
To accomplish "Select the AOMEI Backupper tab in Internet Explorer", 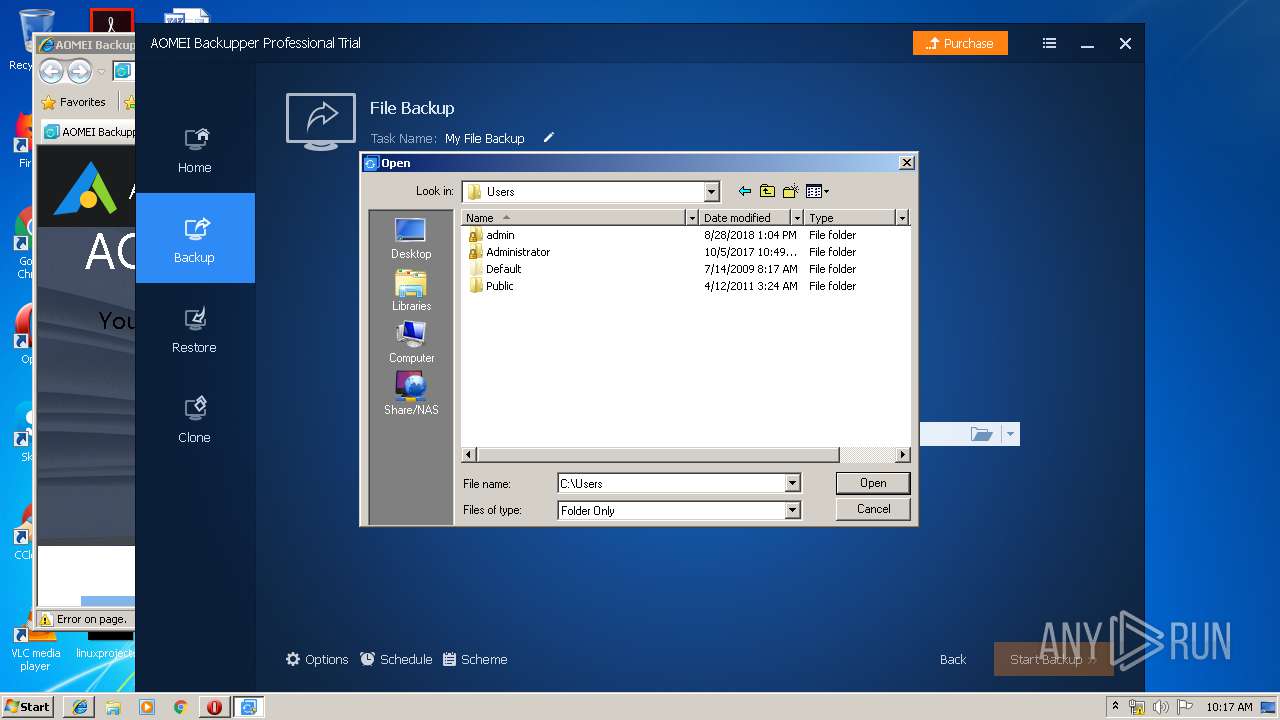I will click(88, 131).
